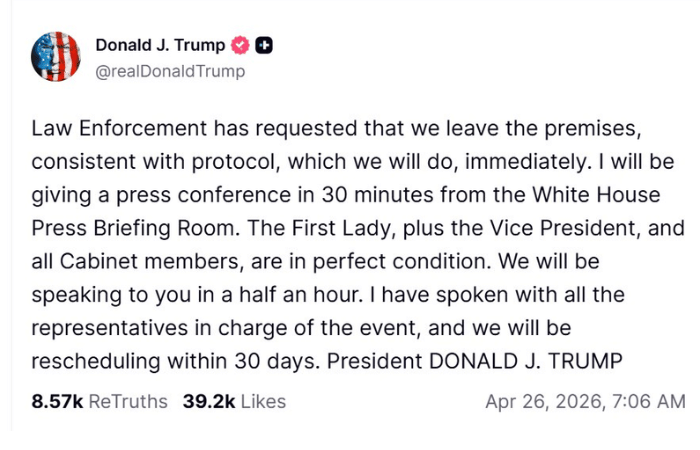Click the black plus badge icon
Screen dimensions: 700x450
(x=264, y=45)
